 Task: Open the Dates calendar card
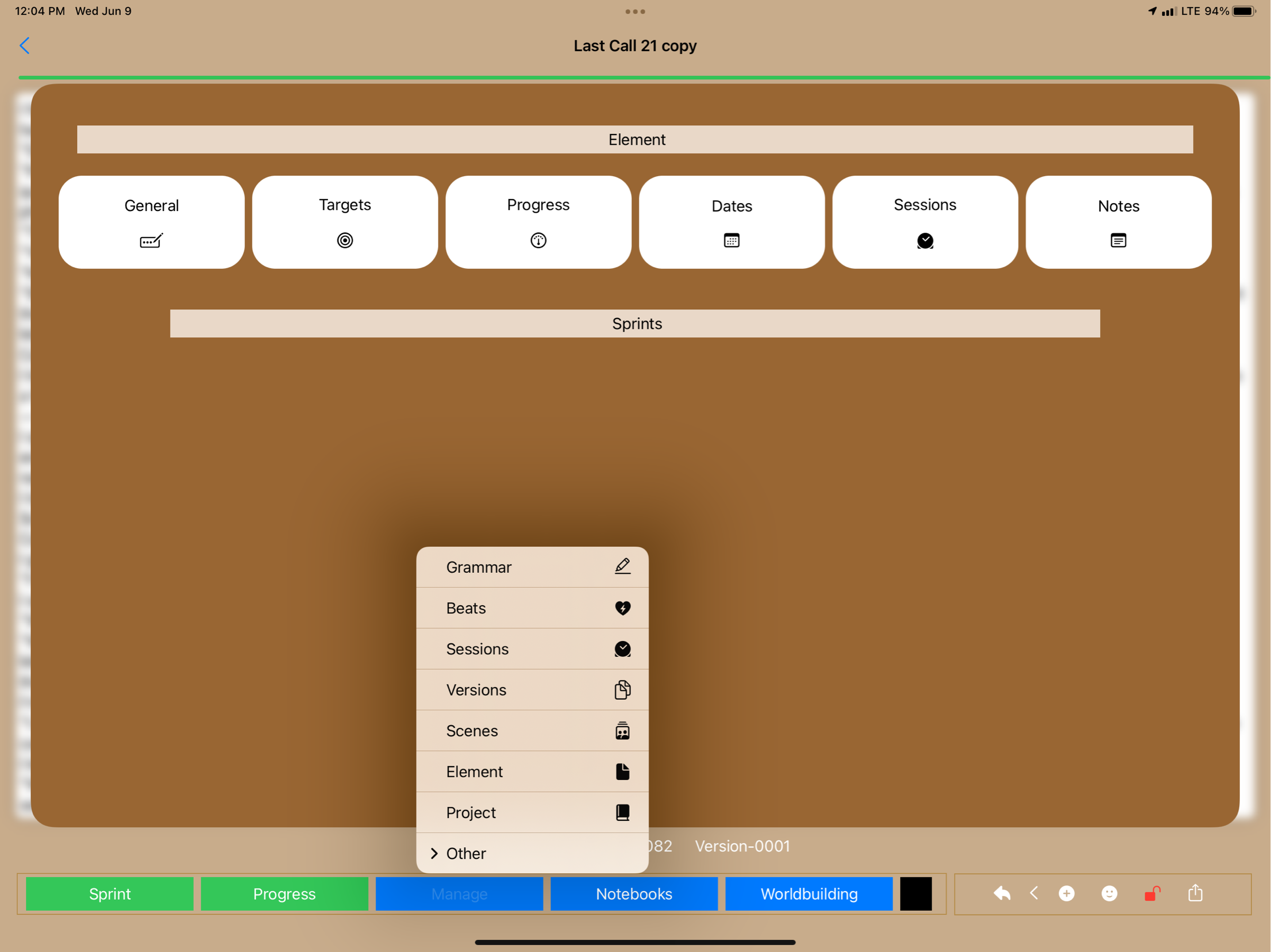pyautogui.click(x=731, y=222)
